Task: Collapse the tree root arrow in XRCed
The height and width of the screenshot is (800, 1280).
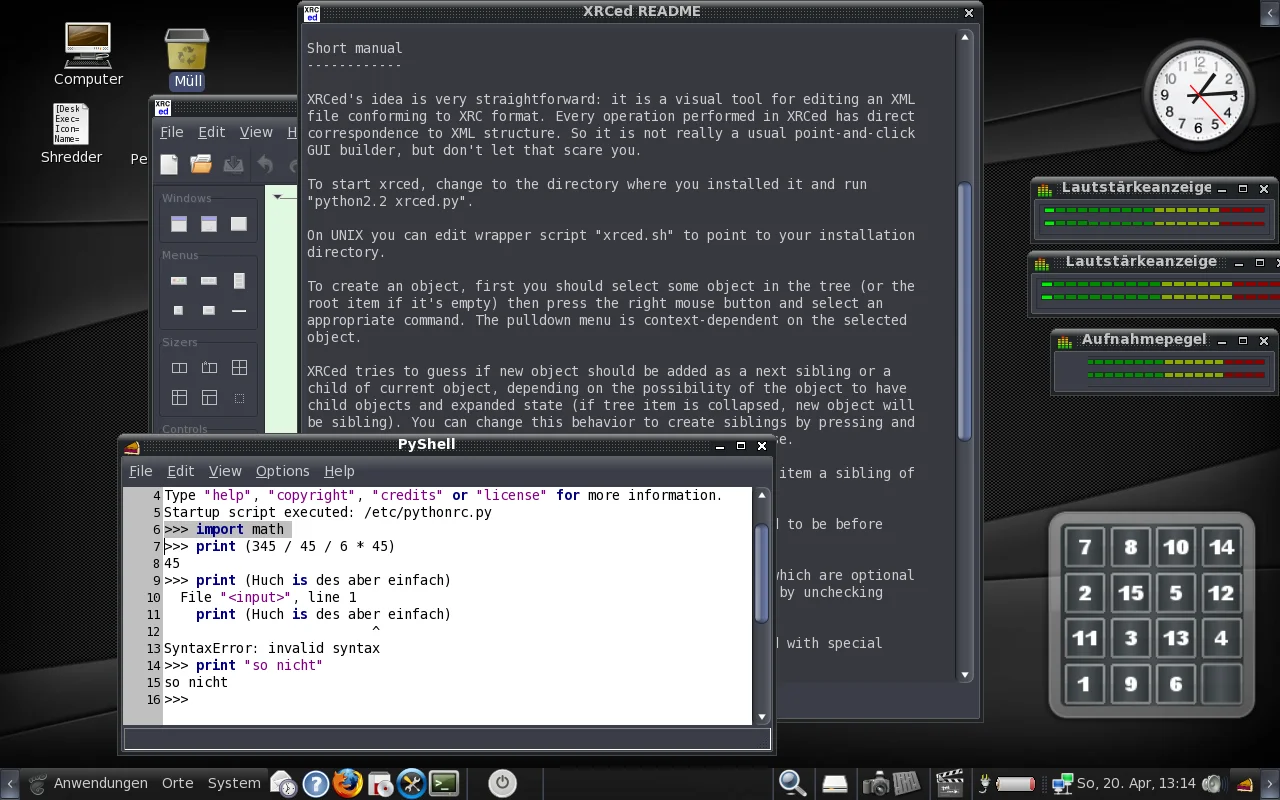Action: 278,197
